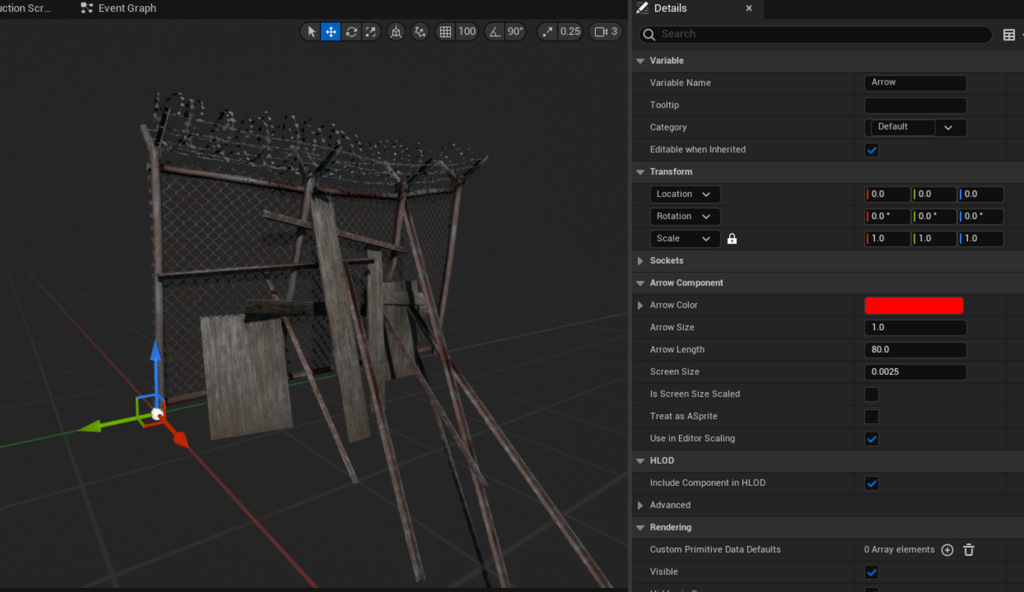Click the camera speed icon
The height and width of the screenshot is (592, 1024).
602,32
